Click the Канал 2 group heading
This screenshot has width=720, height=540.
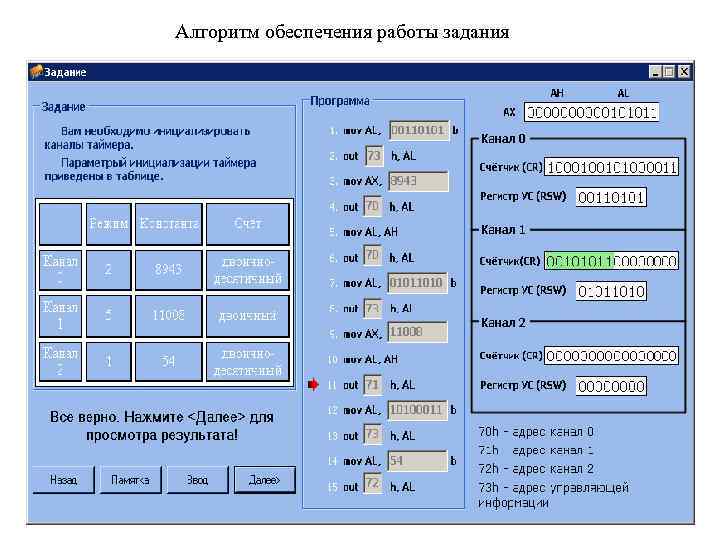coord(503,323)
